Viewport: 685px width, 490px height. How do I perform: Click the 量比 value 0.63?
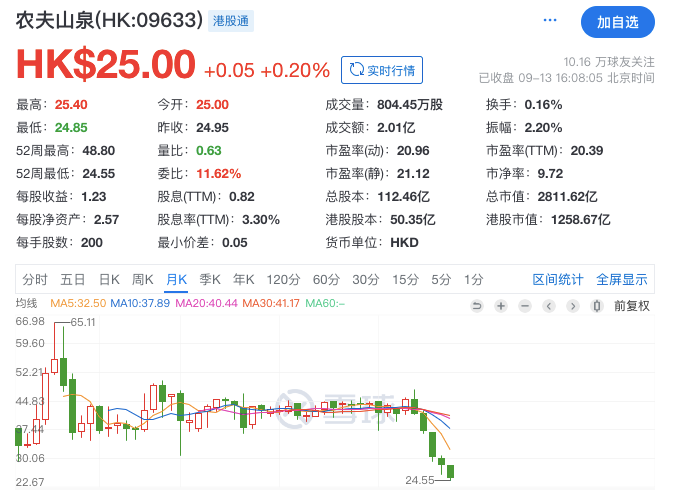point(209,151)
